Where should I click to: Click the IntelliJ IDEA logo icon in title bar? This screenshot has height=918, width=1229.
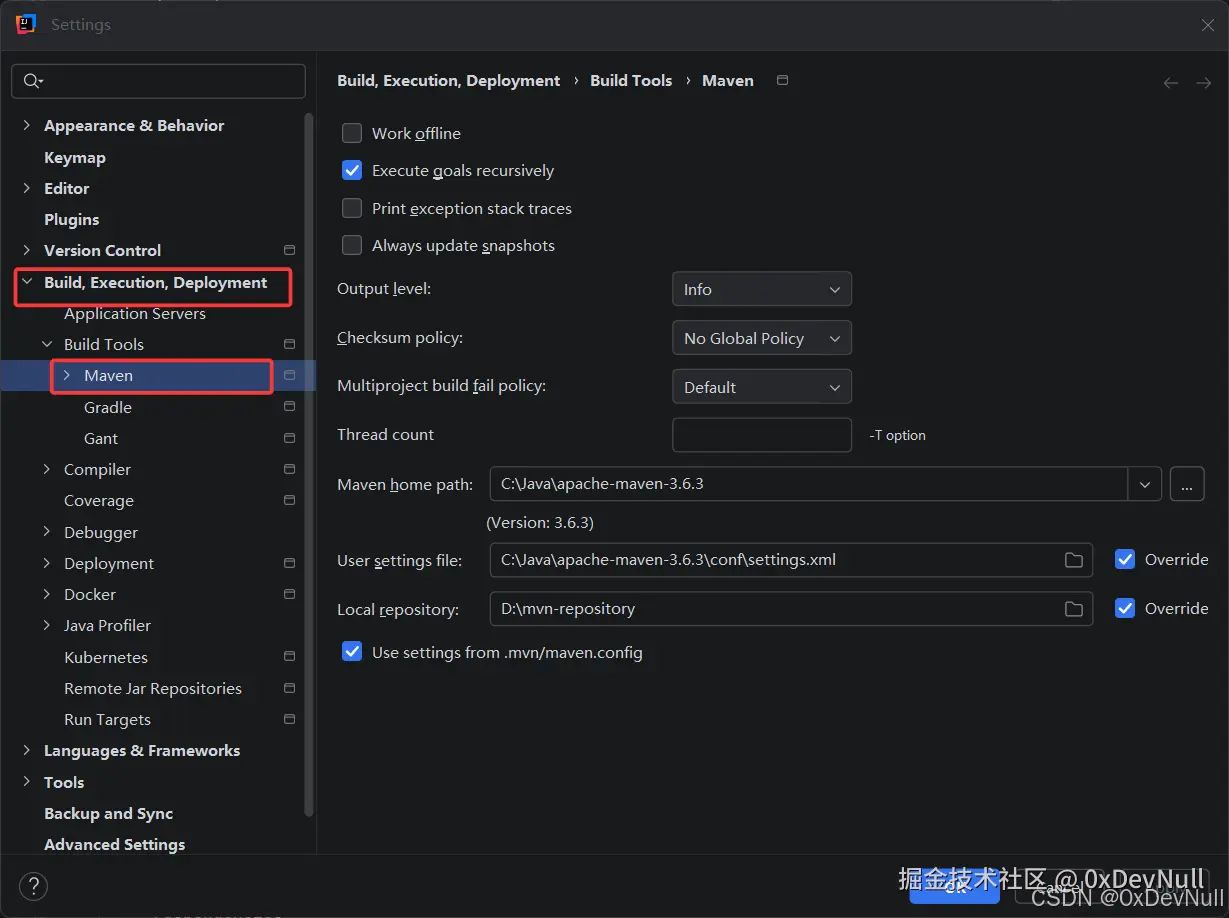(26, 24)
